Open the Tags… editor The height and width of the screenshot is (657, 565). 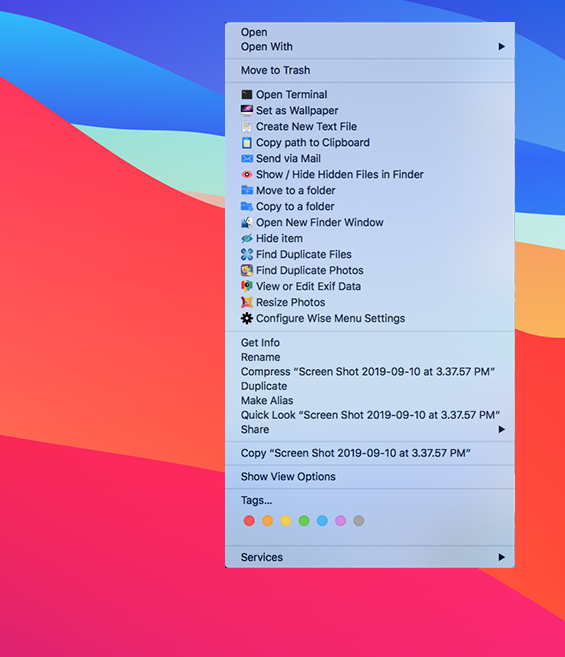(x=256, y=500)
